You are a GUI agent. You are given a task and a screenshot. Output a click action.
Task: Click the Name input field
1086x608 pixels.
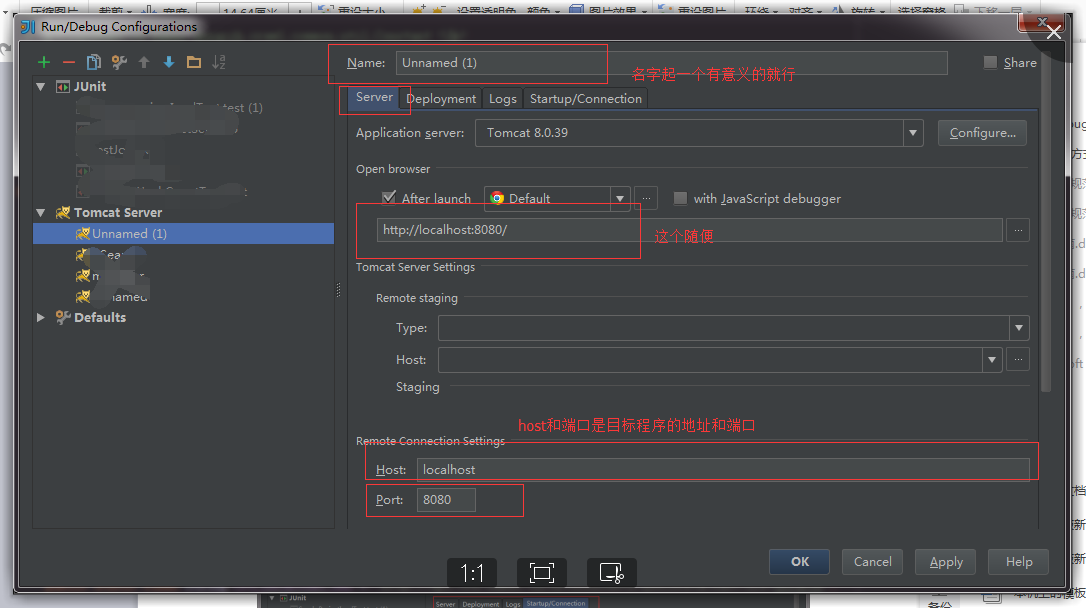(x=671, y=63)
